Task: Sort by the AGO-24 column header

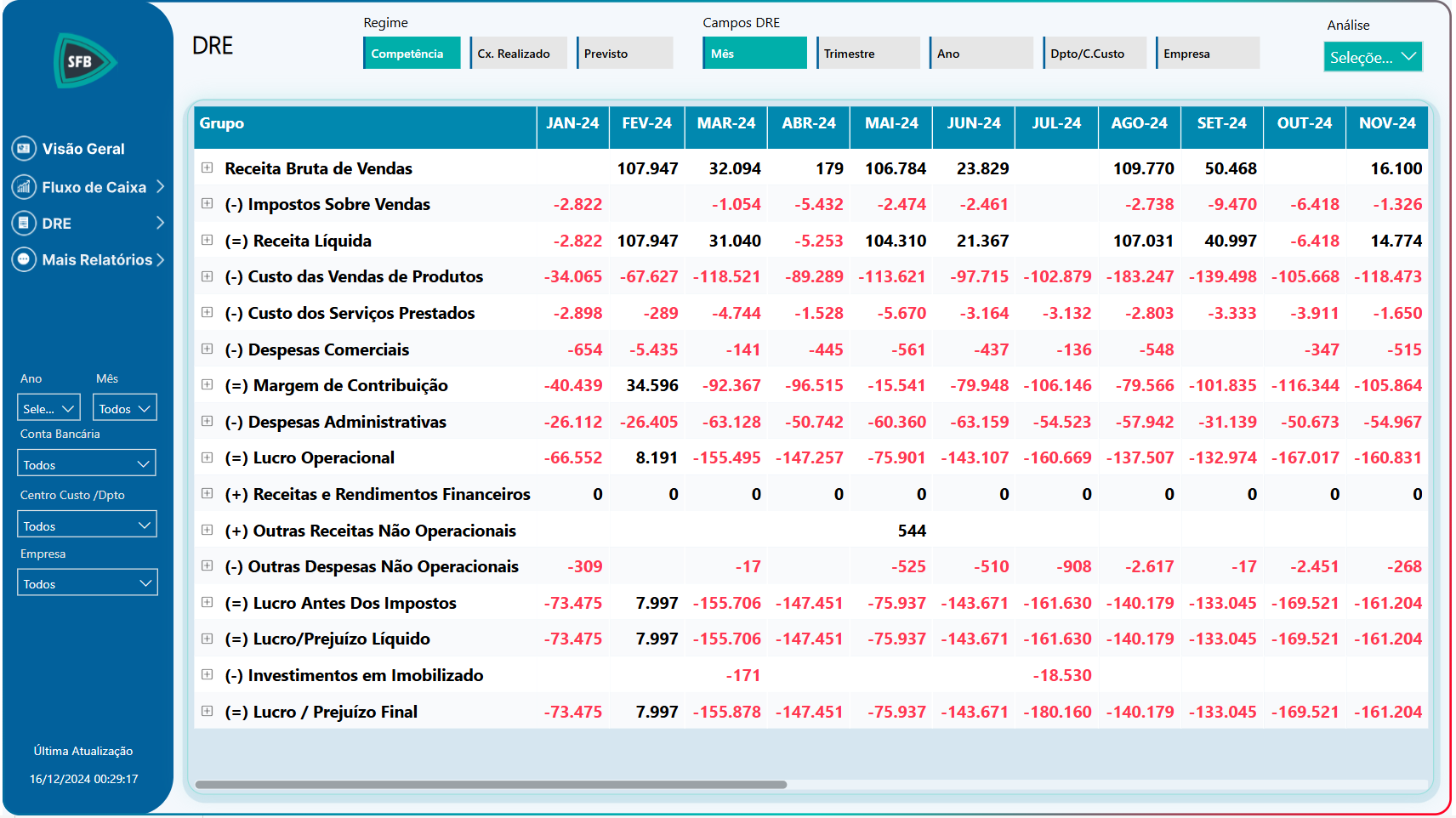Action: pyautogui.click(x=1139, y=128)
